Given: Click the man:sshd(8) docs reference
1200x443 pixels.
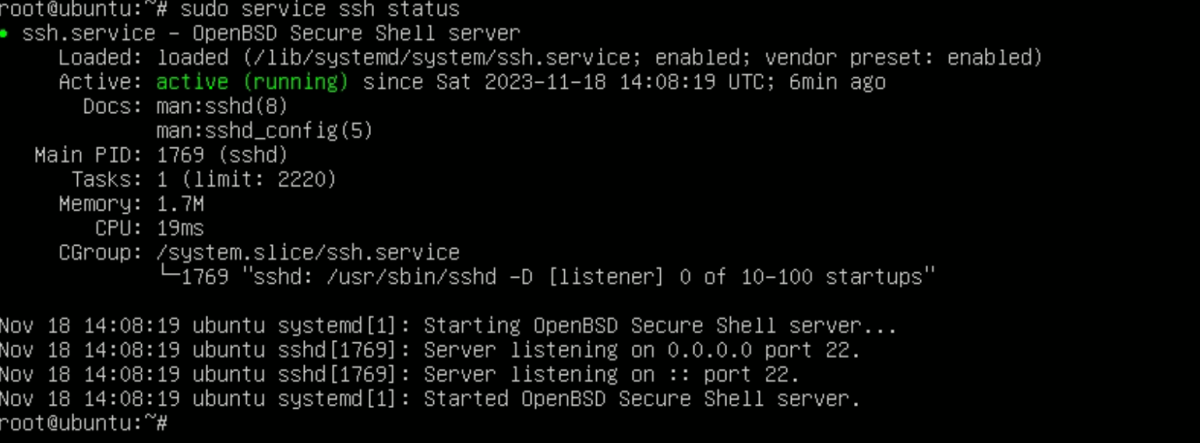Looking at the screenshot, I should (223, 106).
